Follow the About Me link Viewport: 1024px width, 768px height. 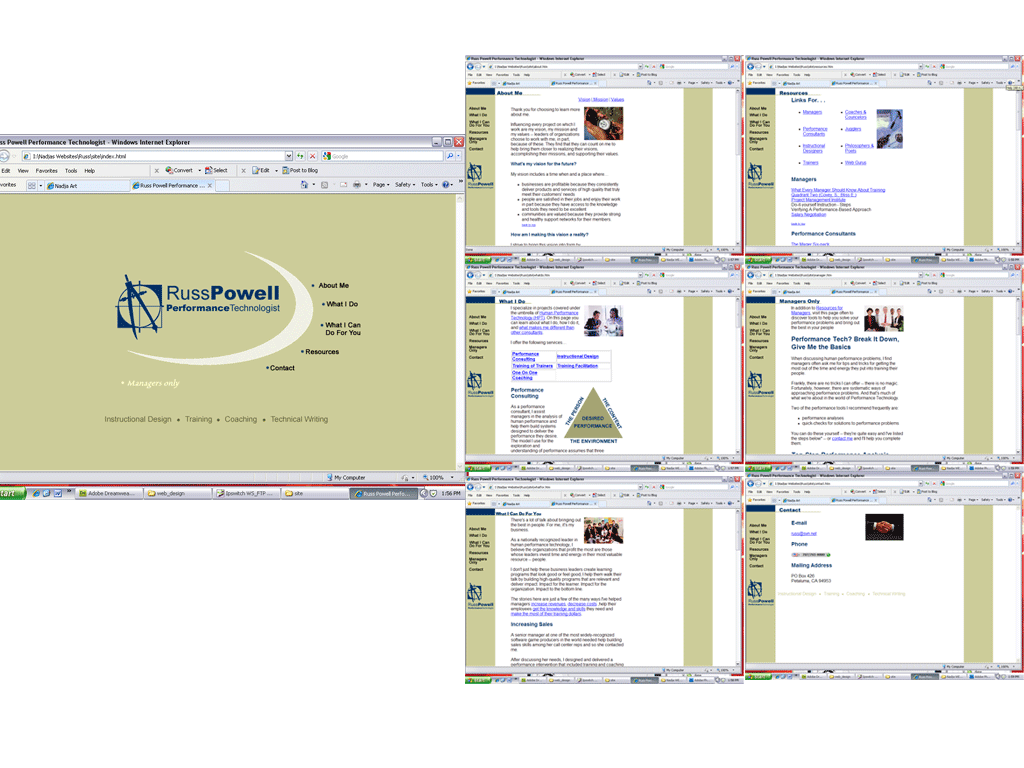point(333,285)
